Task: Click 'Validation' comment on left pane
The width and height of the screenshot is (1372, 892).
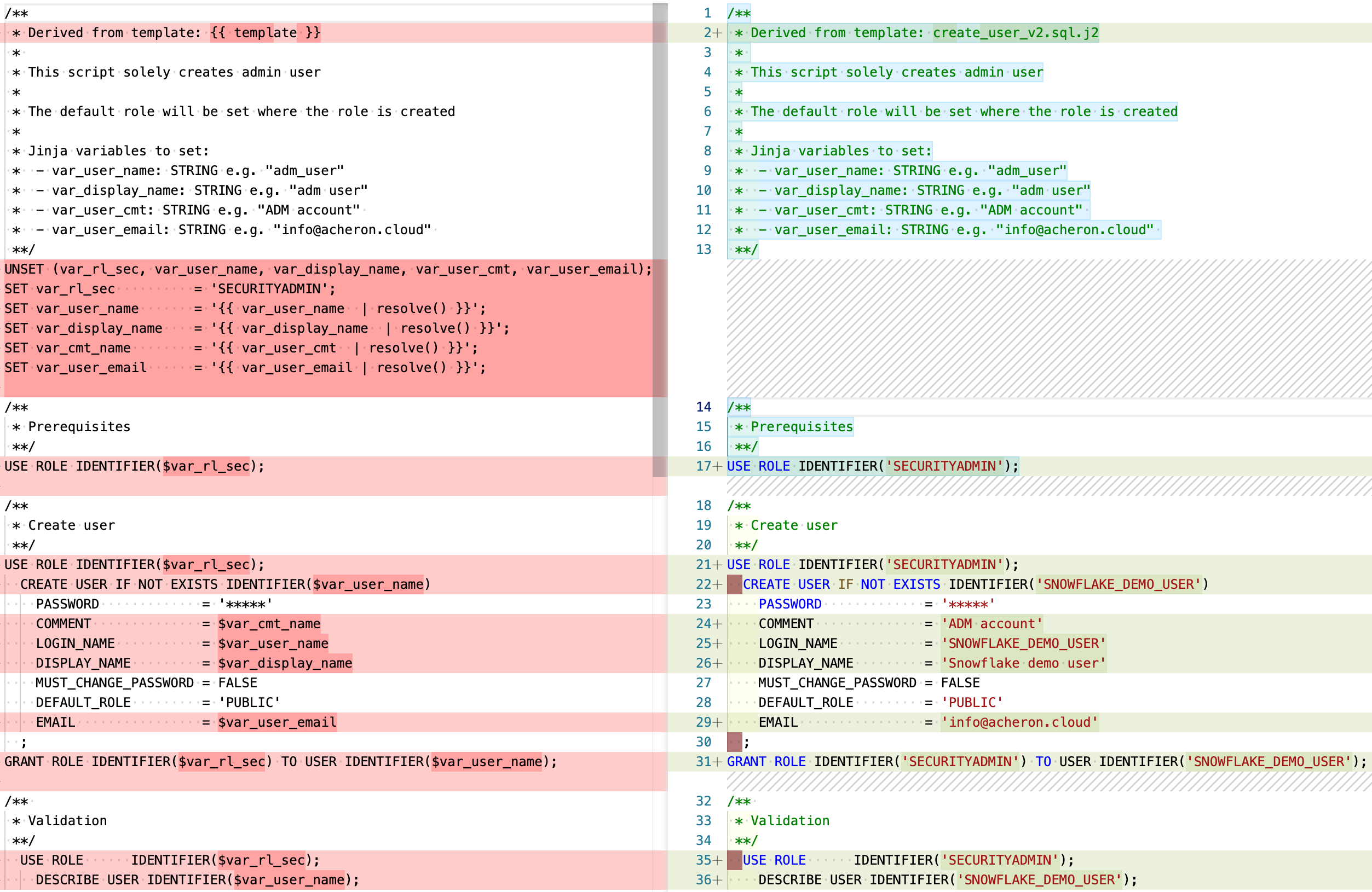Action: 67,820
